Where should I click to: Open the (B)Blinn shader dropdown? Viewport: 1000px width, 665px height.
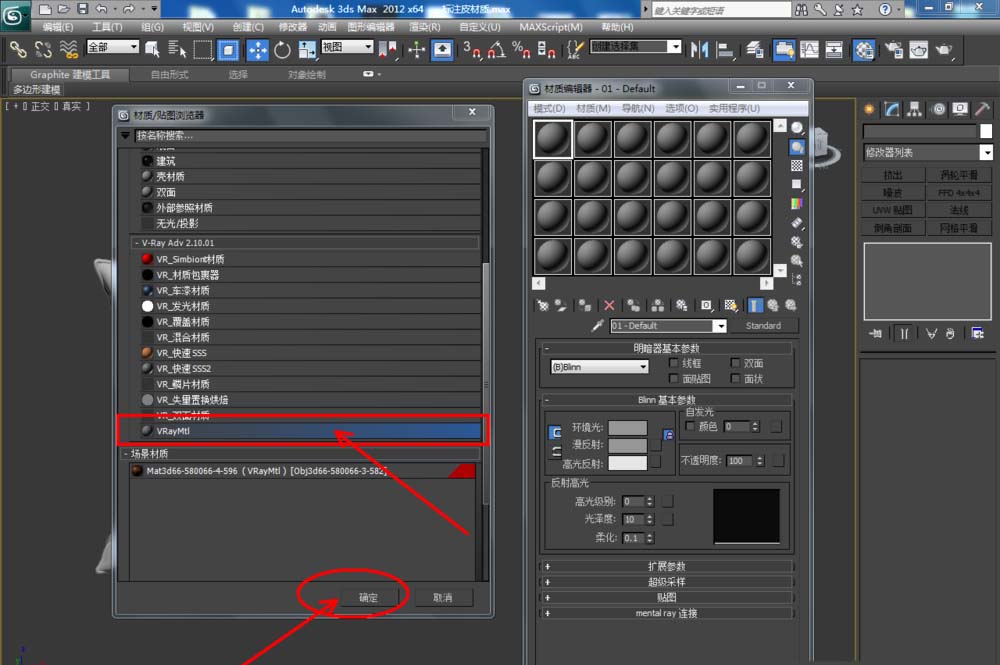pos(599,367)
